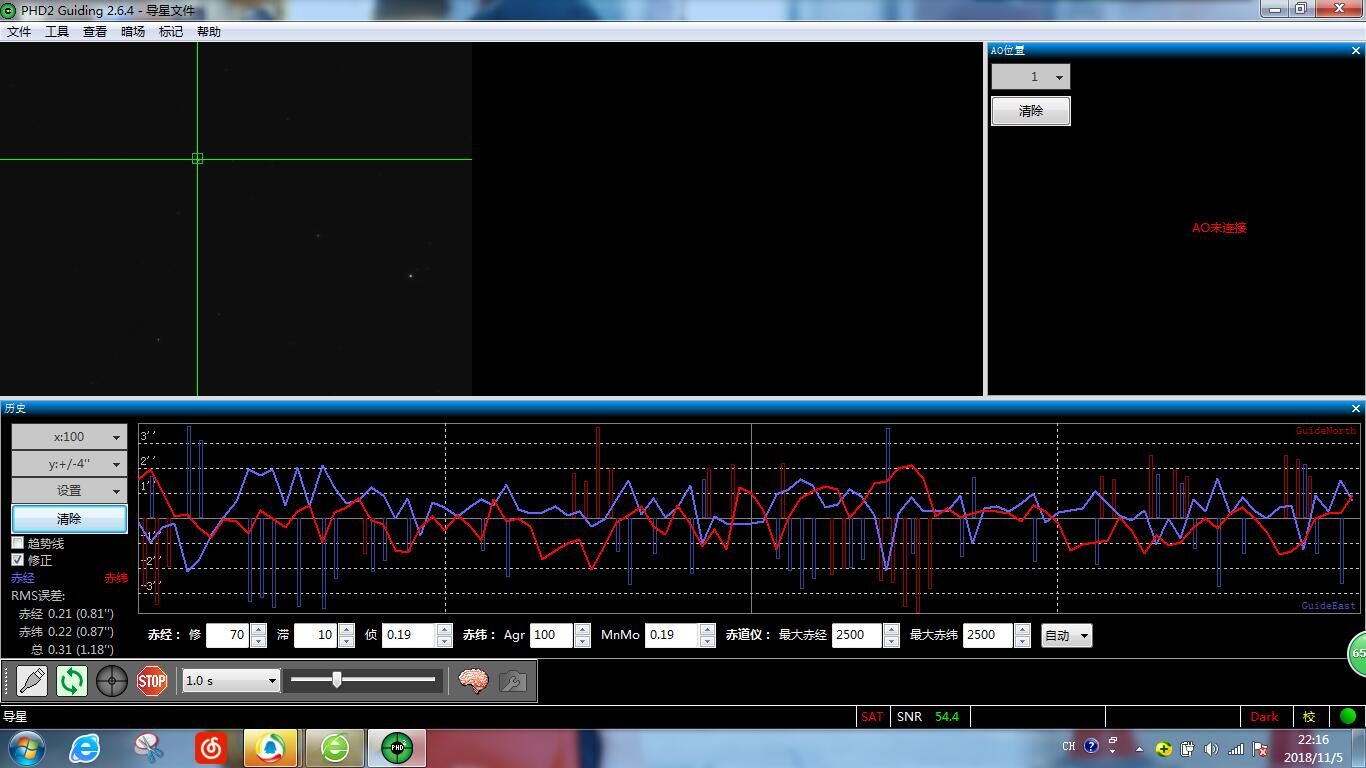Click the 修 input field showing 70
Image resolution: width=1366 pixels, height=768 pixels.
tap(228, 635)
